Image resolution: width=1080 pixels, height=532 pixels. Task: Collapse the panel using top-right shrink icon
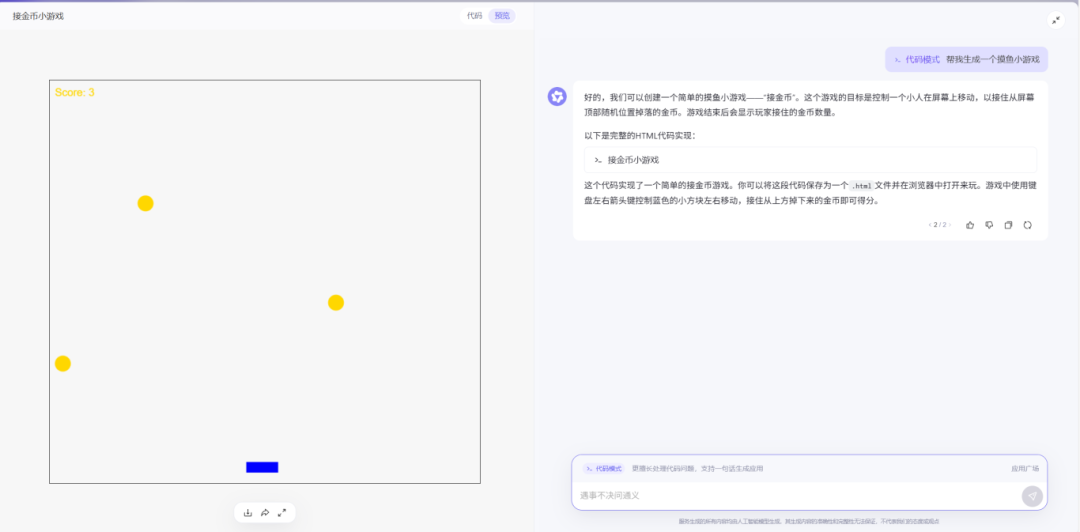tap(1056, 20)
